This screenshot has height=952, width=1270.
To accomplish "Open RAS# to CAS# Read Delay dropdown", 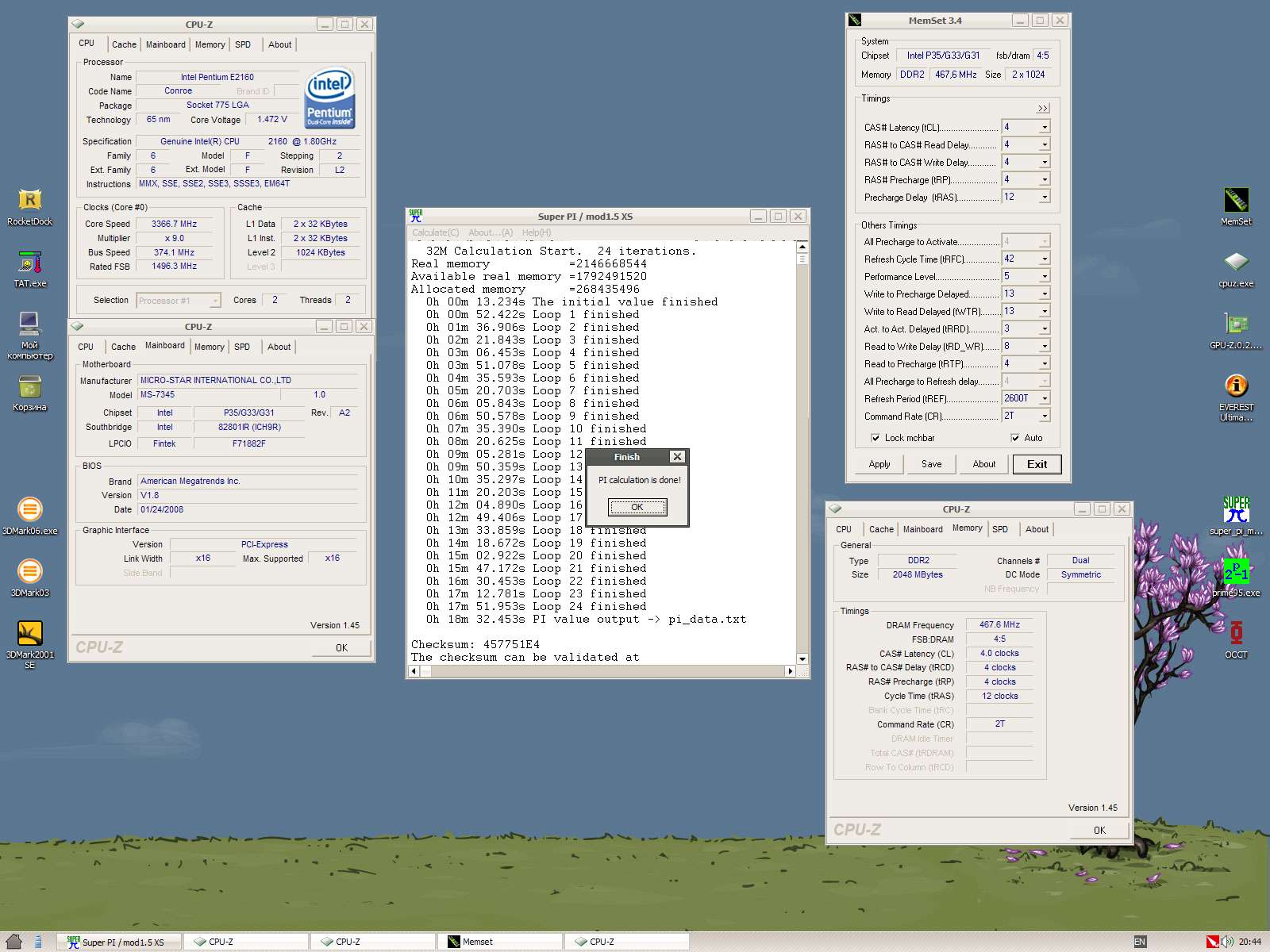I will (x=1045, y=144).
